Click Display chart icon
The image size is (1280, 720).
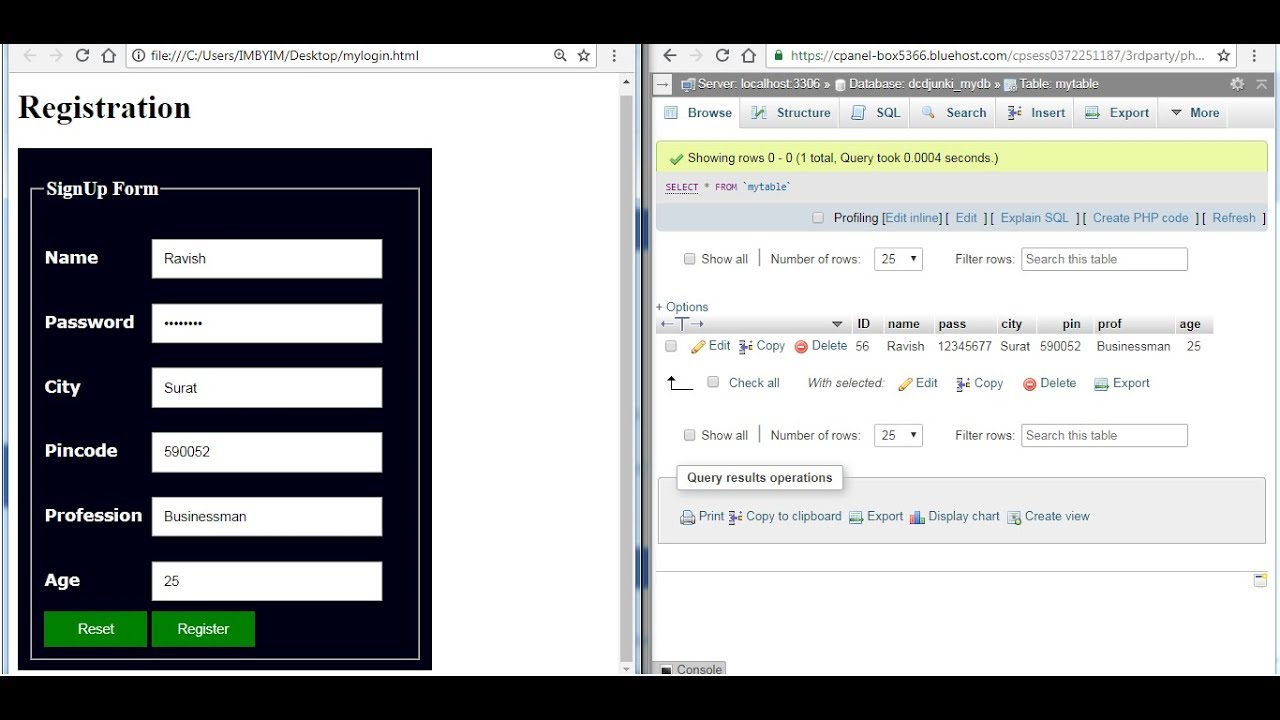click(917, 517)
